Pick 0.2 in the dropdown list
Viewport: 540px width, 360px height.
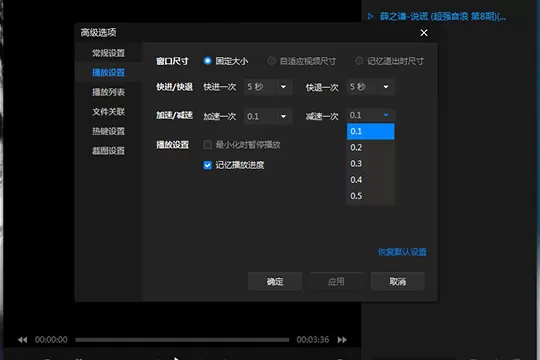371,147
